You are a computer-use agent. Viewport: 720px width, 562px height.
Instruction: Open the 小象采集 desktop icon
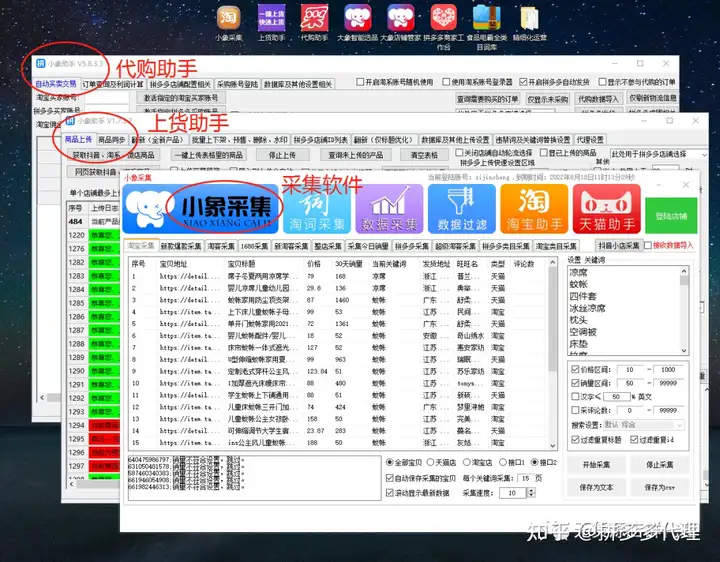coord(229,23)
